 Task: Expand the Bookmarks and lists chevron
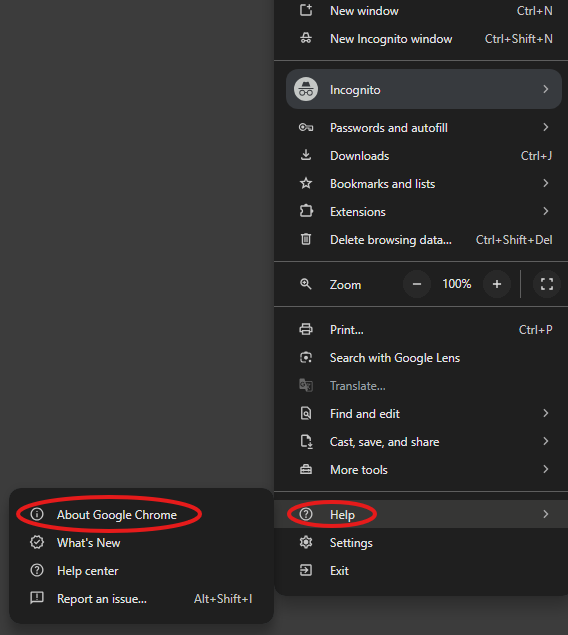[x=546, y=183]
